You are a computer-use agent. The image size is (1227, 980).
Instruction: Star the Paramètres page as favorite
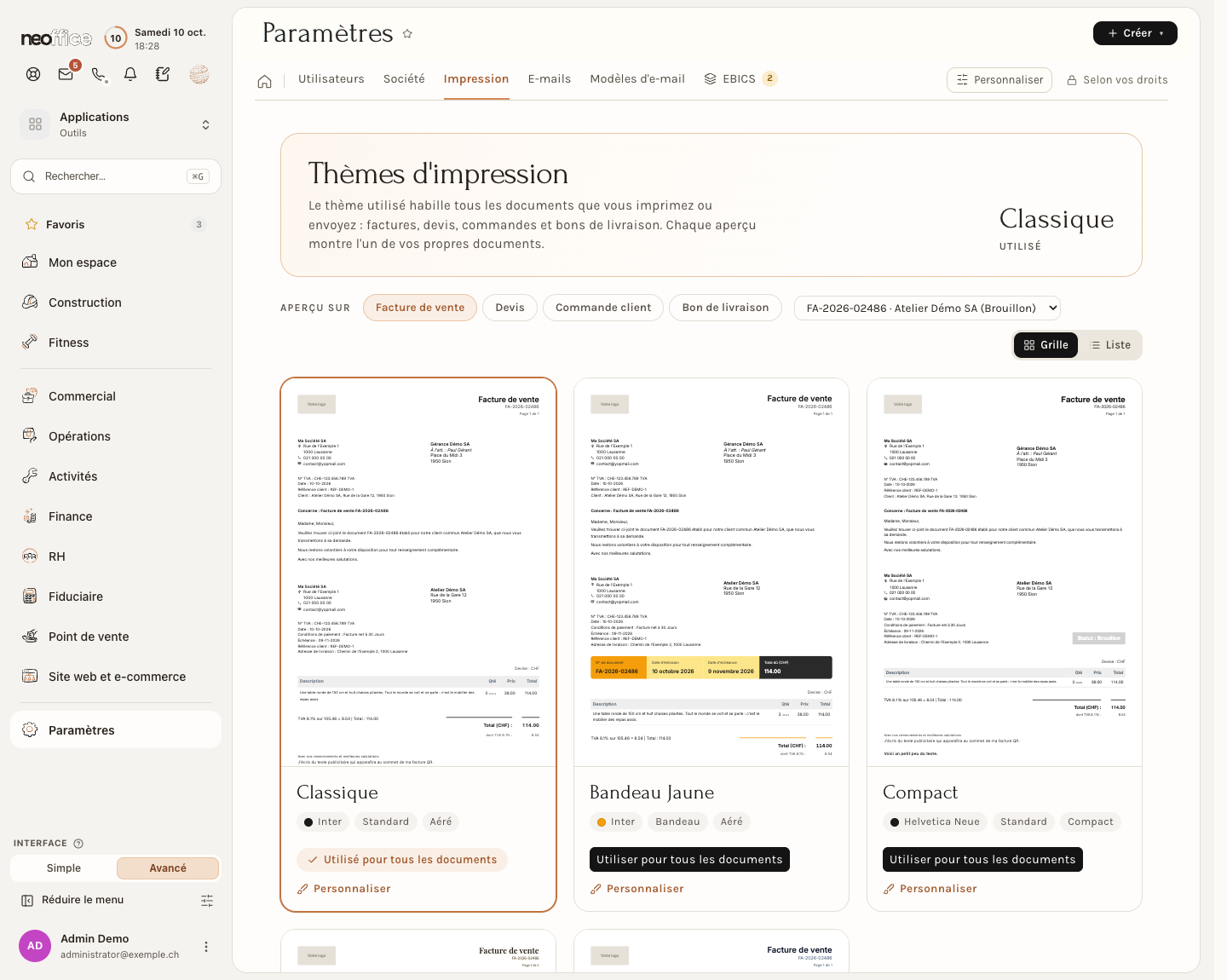click(407, 34)
